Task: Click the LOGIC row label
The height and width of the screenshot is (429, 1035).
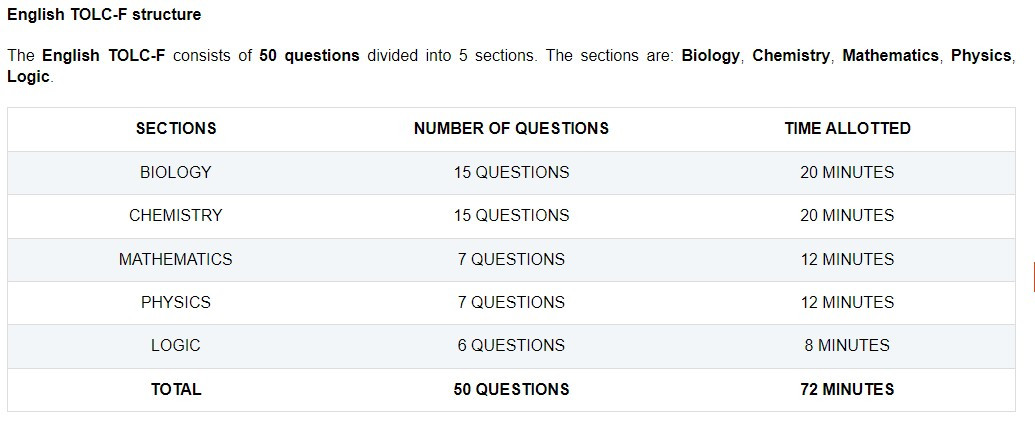Action: coord(176,345)
